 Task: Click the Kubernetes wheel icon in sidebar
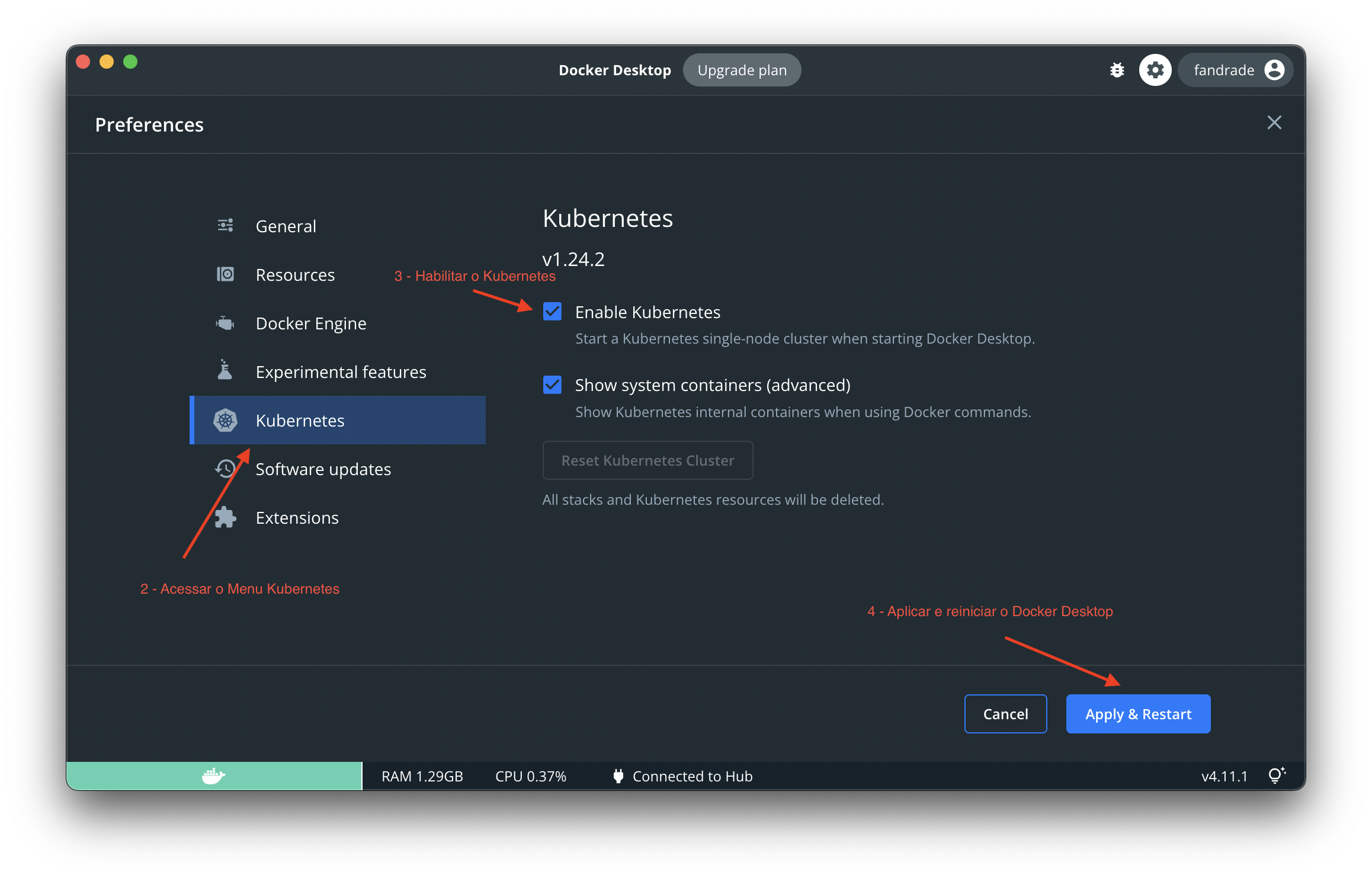pyautogui.click(x=225, y=420)
